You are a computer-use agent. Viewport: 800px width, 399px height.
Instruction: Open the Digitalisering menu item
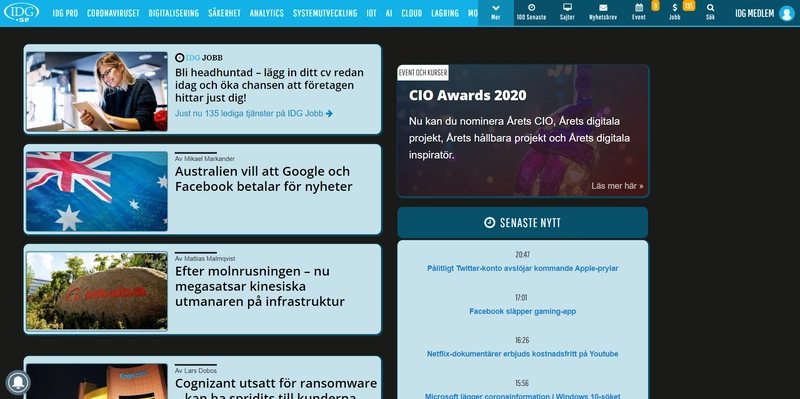[x=173, y=13]
